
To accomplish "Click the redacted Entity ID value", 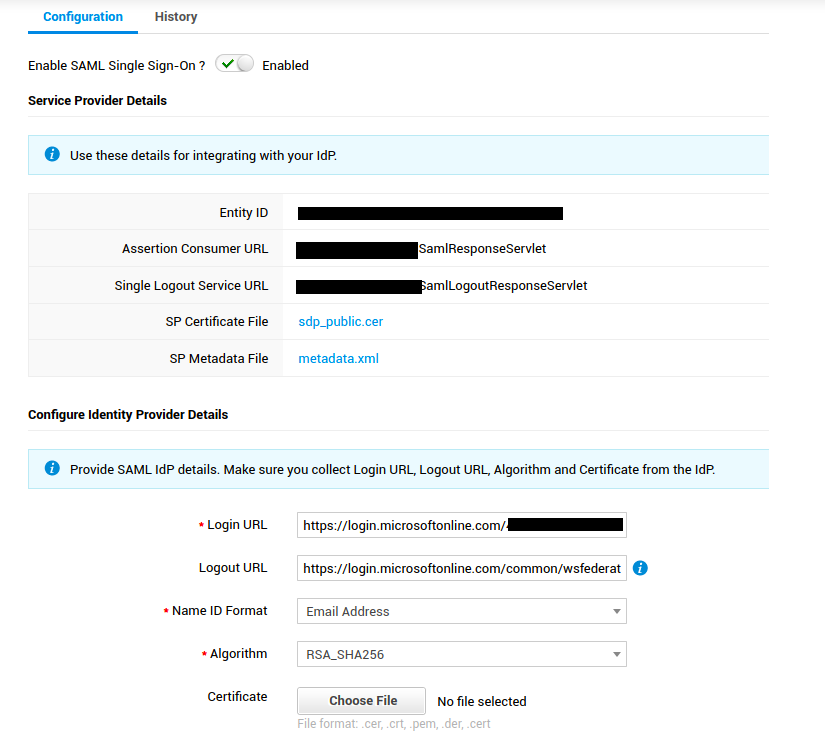I will (430, 213).
